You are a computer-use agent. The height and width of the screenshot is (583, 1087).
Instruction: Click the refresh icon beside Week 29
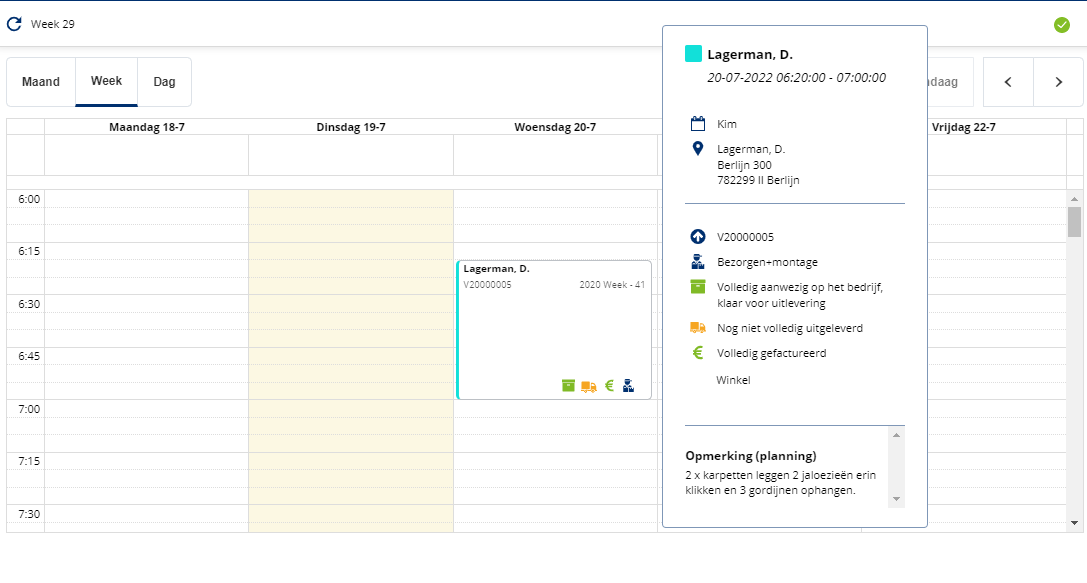point(14,24)
